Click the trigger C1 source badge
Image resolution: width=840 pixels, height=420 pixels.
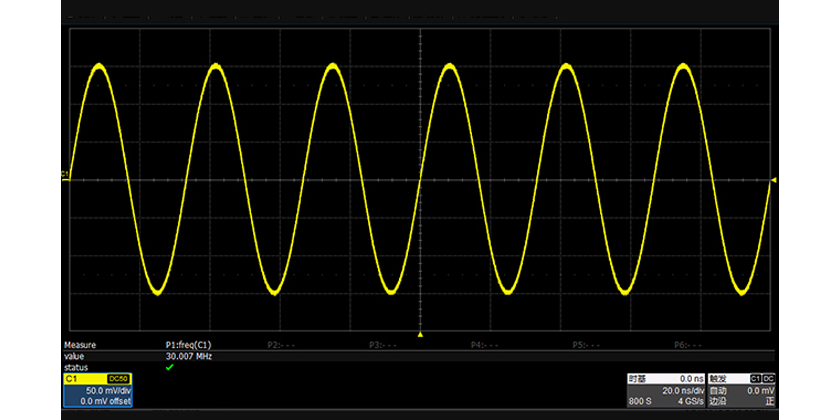tap(755, 379)
